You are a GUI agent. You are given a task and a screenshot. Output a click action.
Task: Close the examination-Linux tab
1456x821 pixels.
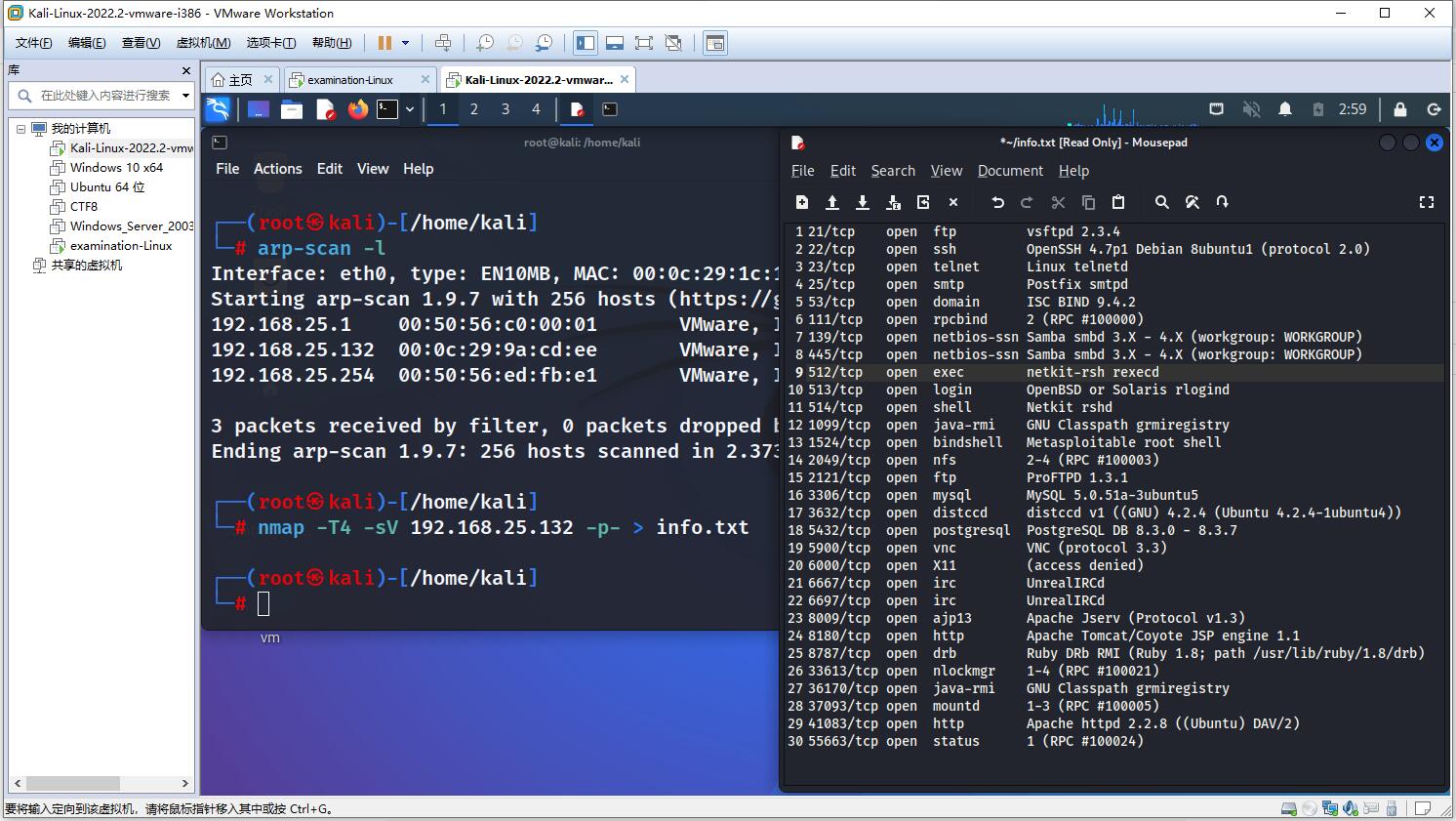(x=425, y=79)
